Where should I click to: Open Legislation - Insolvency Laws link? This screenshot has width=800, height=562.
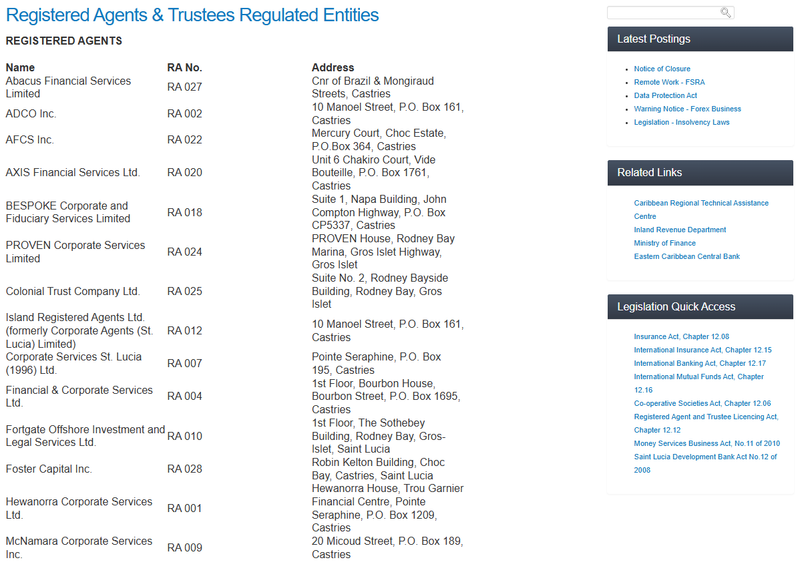[681, 122]
